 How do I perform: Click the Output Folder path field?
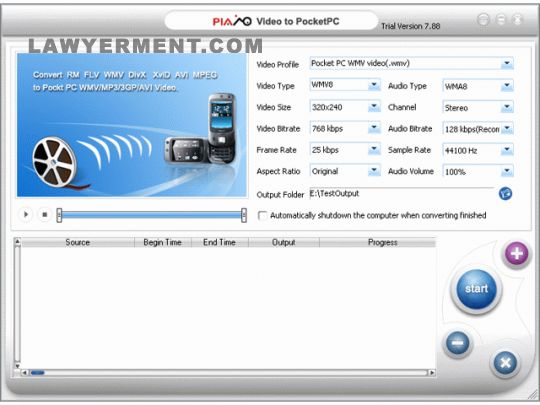(402, 193)
